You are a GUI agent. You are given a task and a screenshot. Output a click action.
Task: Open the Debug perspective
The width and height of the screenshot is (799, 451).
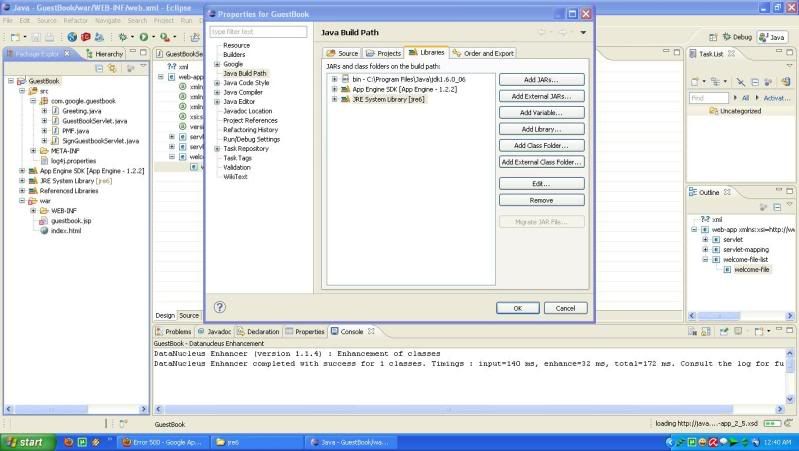[x=739, y=37]
